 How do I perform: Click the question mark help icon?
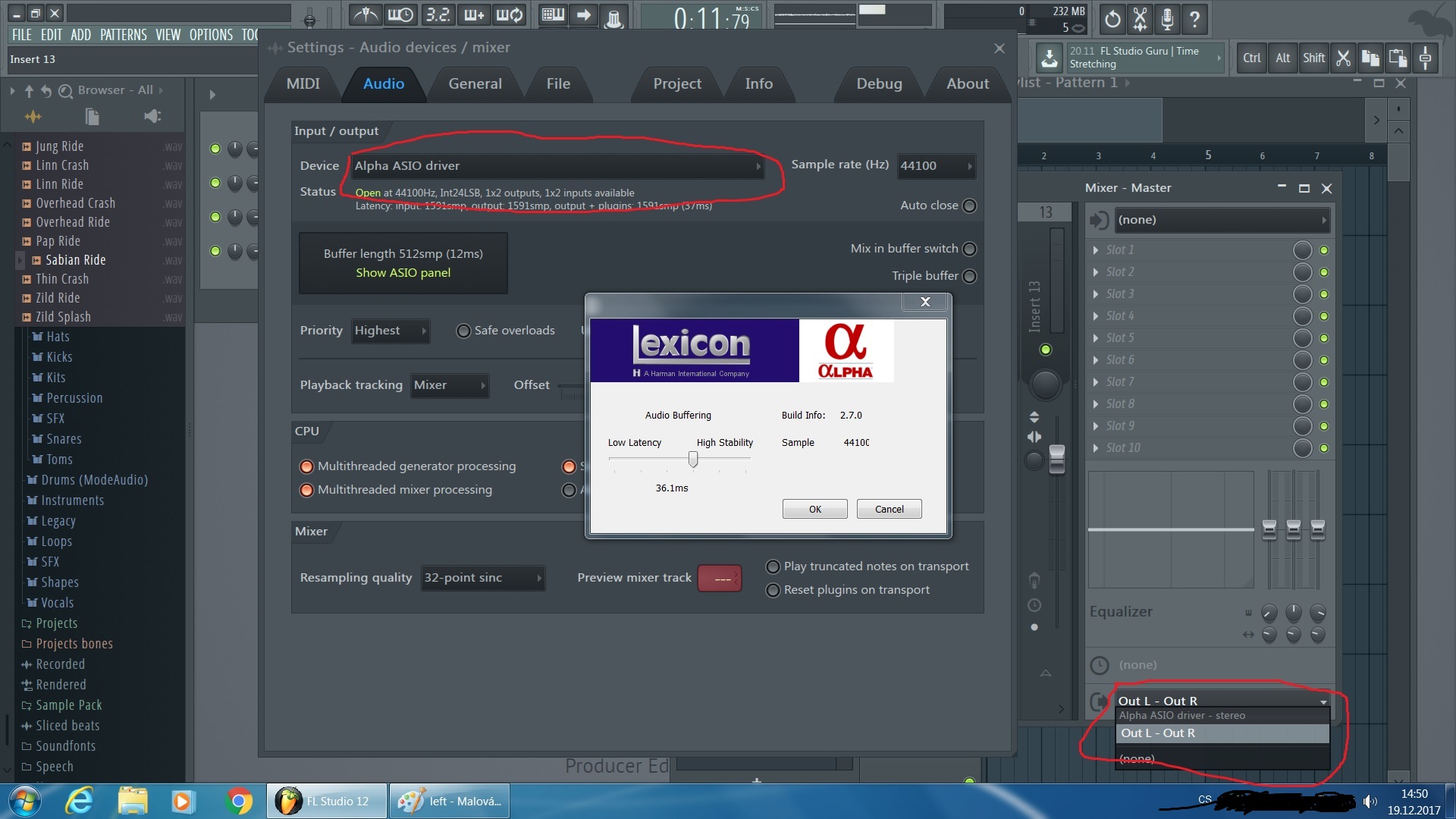click(x=1194, y=20)
